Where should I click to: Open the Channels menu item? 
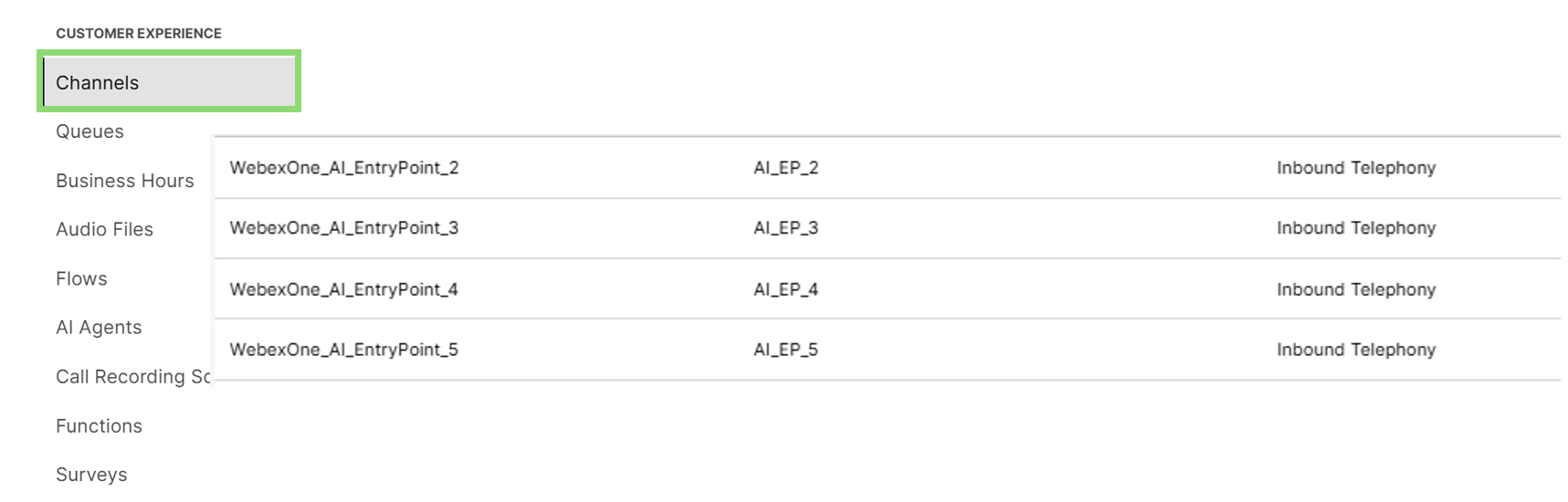98,82
